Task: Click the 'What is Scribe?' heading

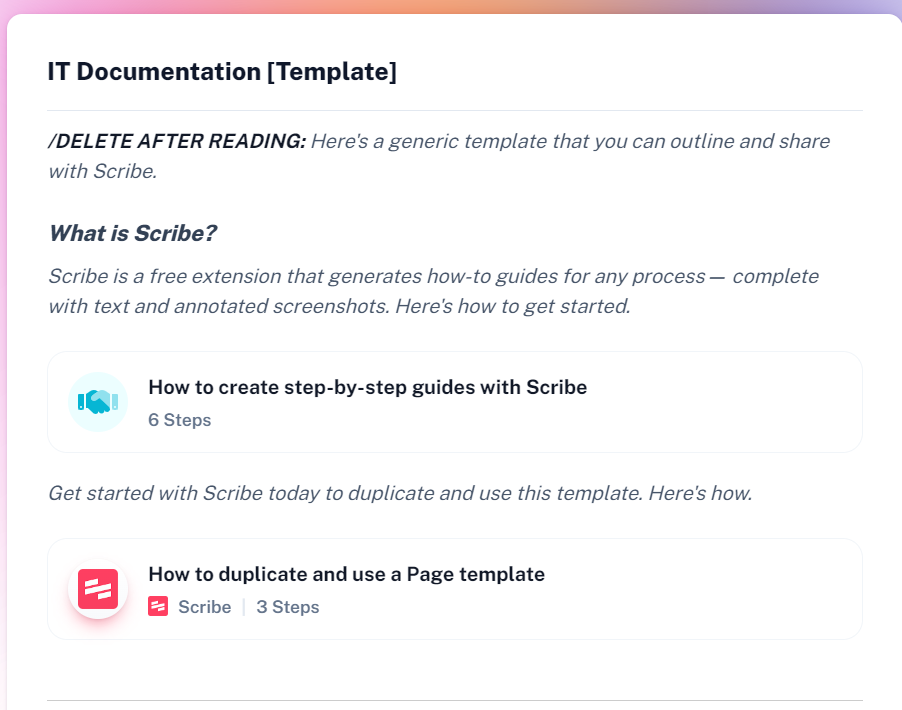Action: [x=133, y=234]
